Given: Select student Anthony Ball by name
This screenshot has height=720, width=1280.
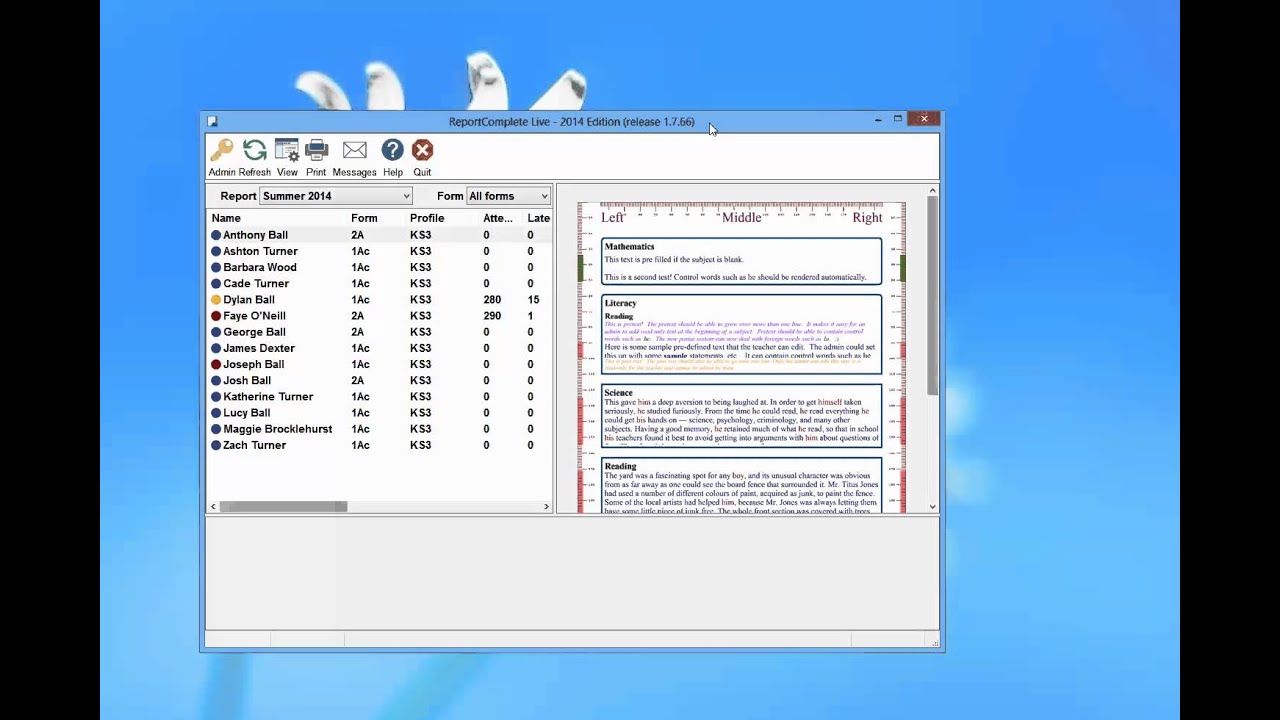Looking at the screenshot, I should (255, 235).
